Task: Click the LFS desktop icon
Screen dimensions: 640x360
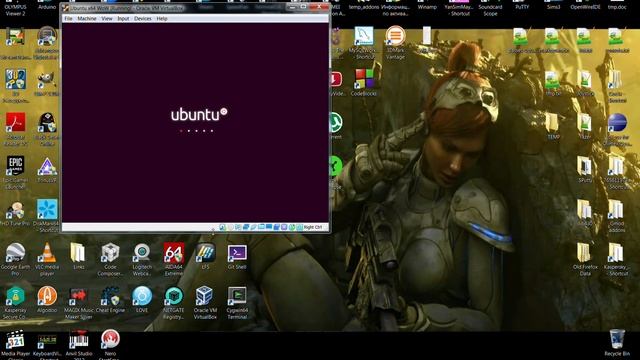Action: coord(205,253)
